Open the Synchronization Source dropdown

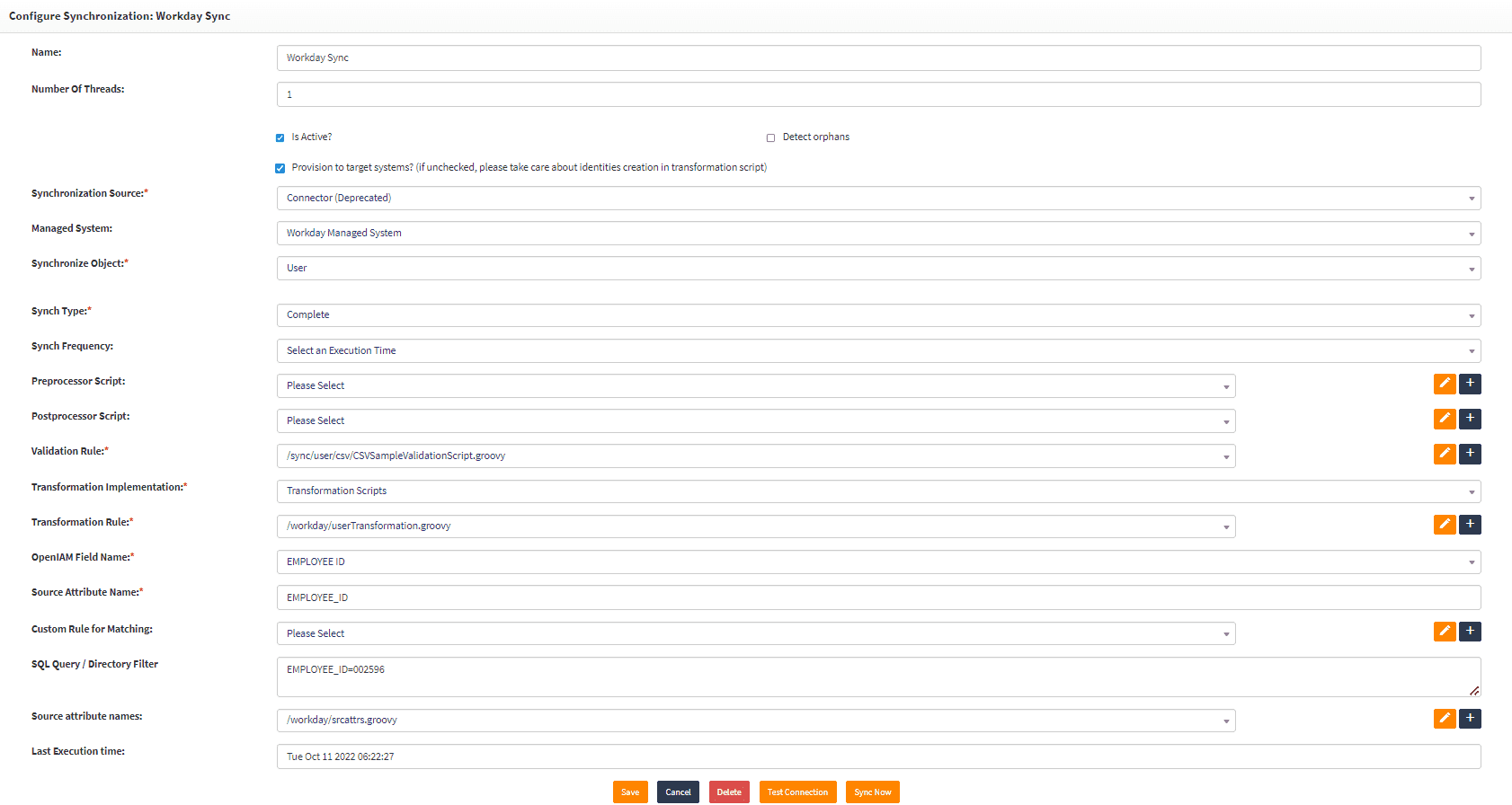(x=878, y=199)
